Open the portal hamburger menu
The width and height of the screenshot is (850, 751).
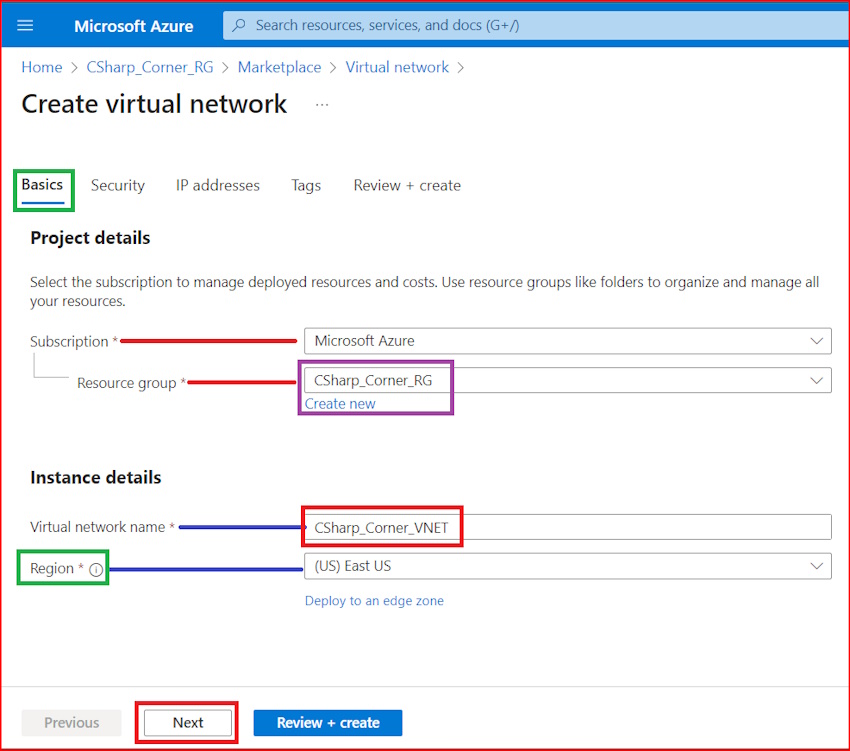[x=25, y=26]
